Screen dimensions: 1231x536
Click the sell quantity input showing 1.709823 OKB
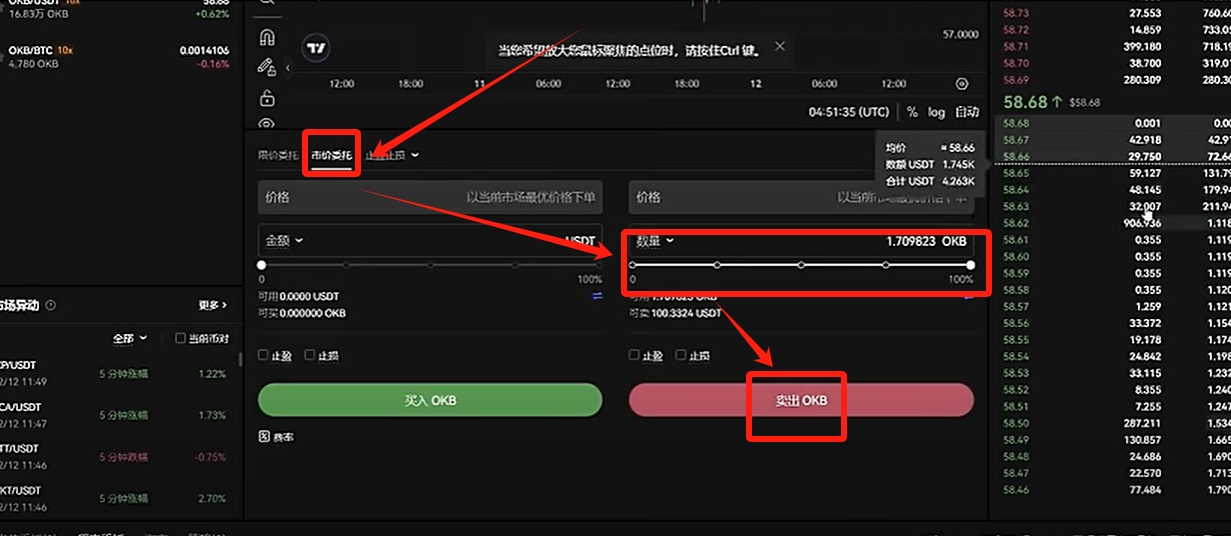pyautogui.click(x=801, y=241)
